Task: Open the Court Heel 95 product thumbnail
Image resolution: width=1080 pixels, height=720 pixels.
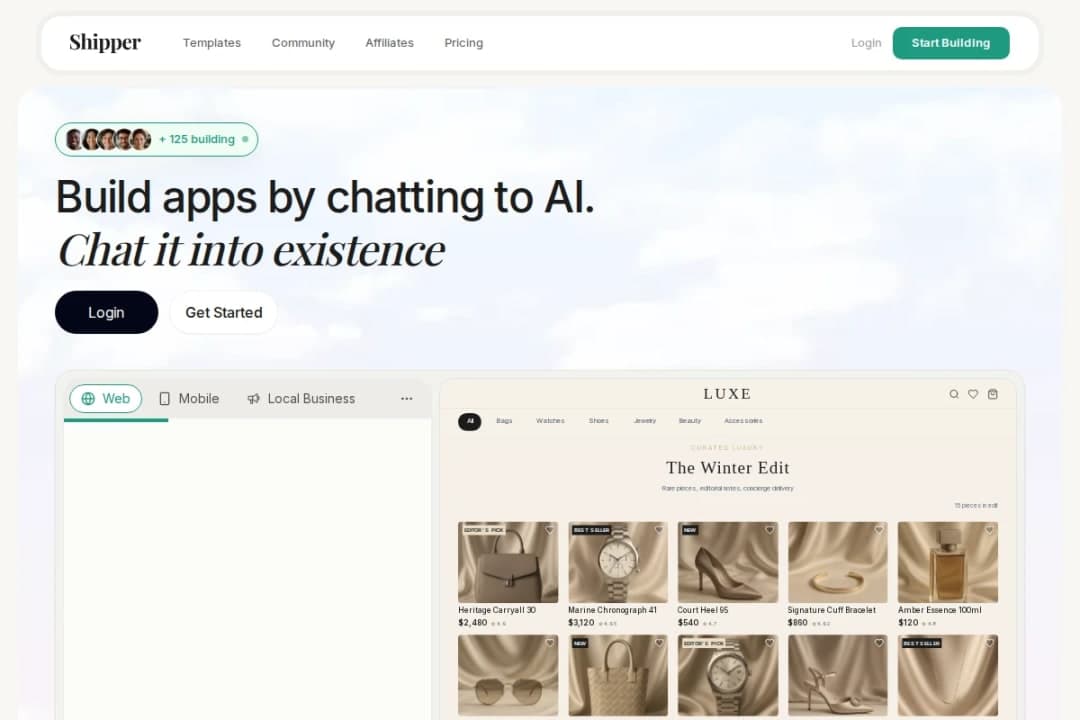Action: tap(727, 562)
